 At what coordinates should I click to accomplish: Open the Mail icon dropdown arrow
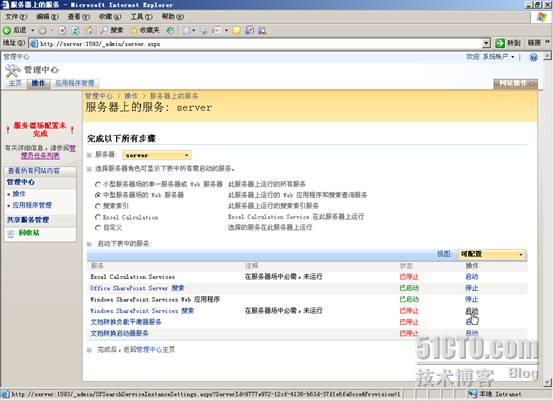[194, 30]
